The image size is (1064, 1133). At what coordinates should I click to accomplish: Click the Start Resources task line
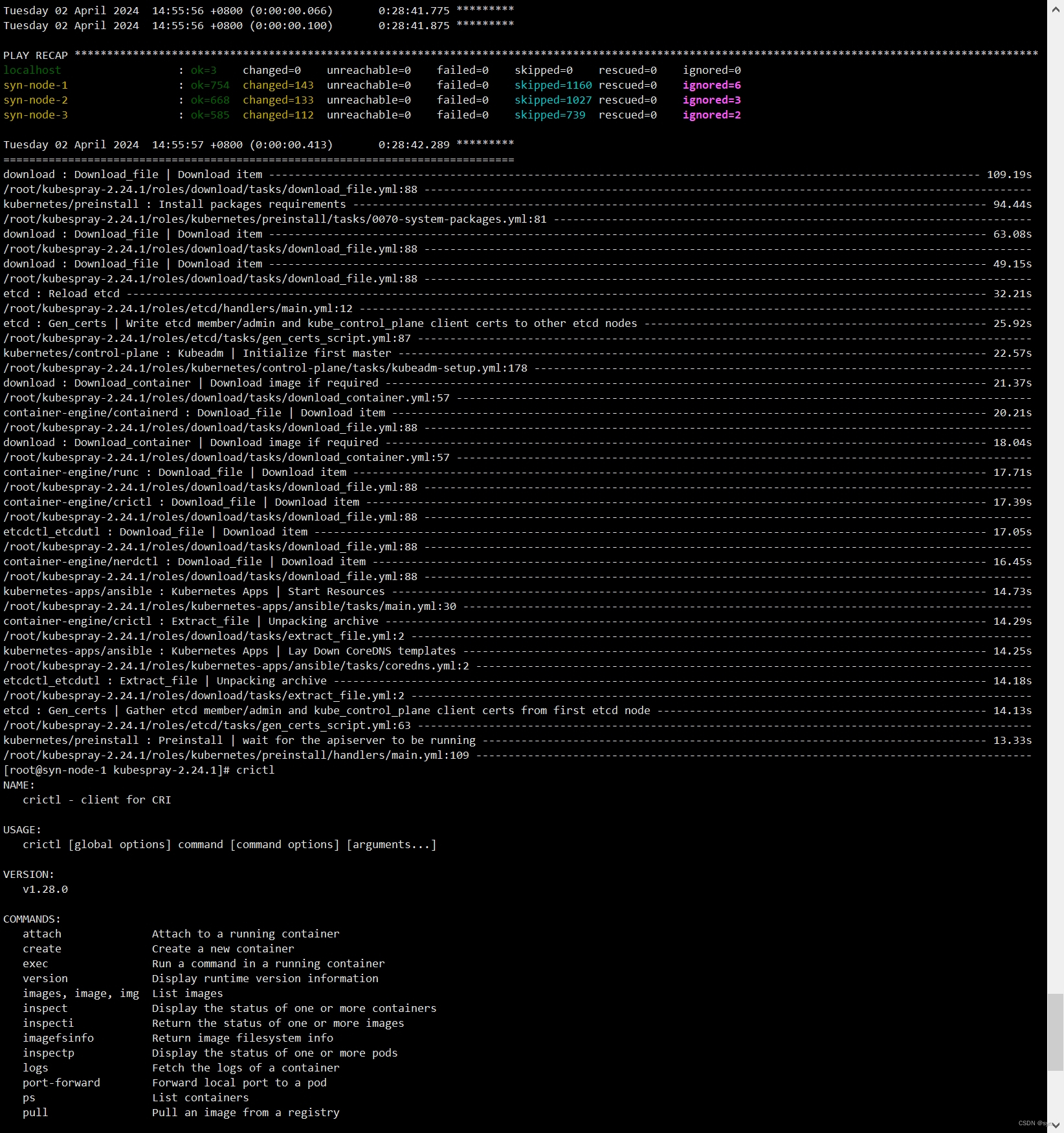pos(518,591)
